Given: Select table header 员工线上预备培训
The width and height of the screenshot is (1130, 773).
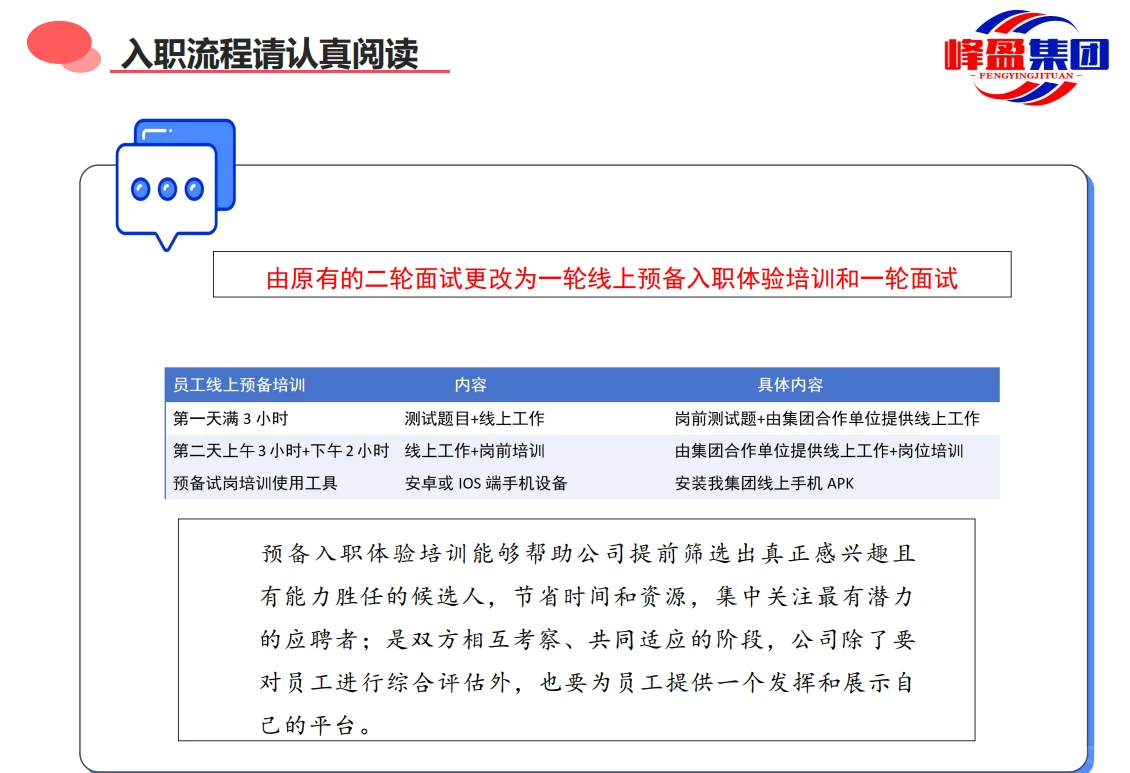Looking at the screenshot, I should pyautogui.click(x=239, y=385).
